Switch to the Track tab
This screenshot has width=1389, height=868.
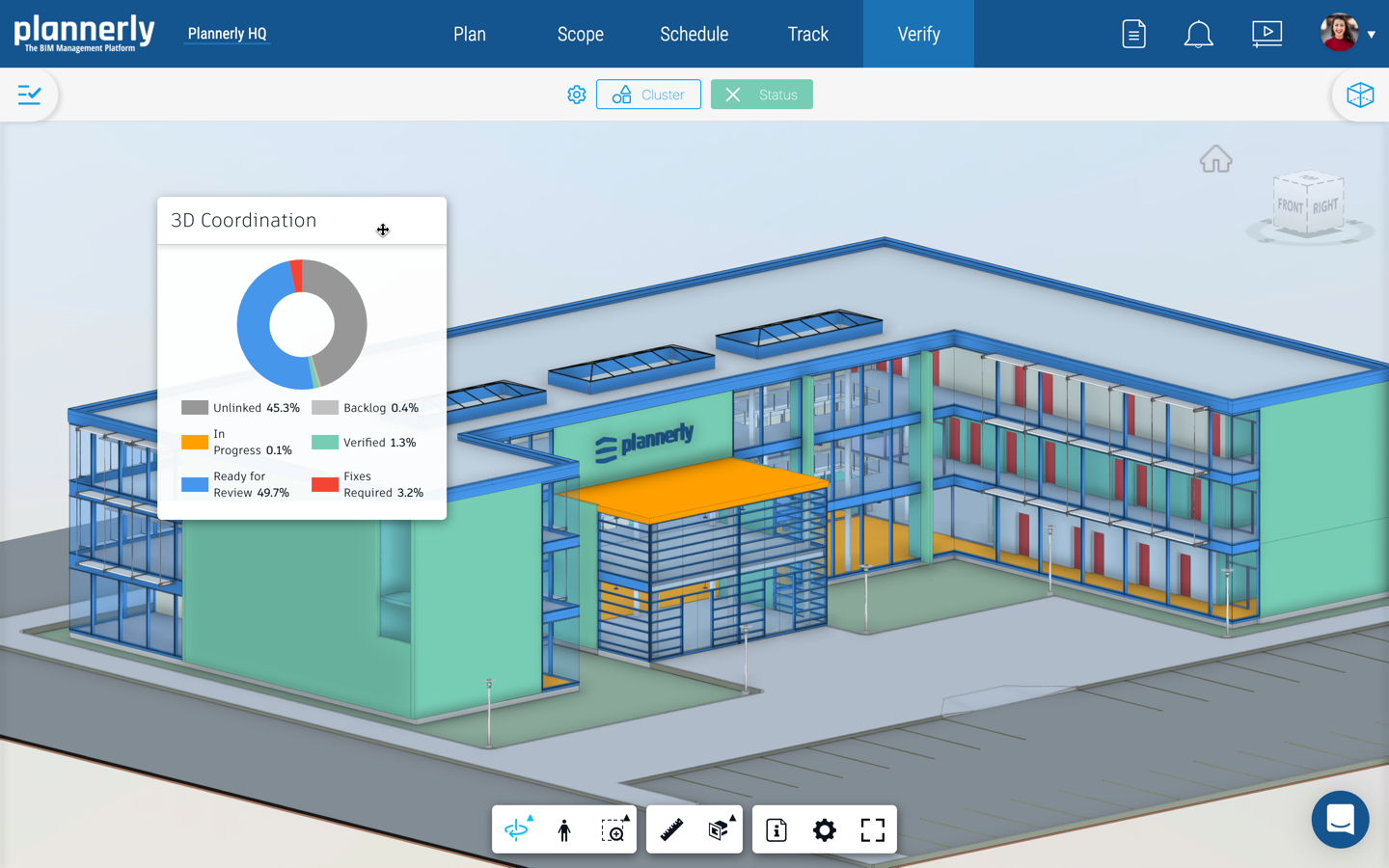point(808,34)
